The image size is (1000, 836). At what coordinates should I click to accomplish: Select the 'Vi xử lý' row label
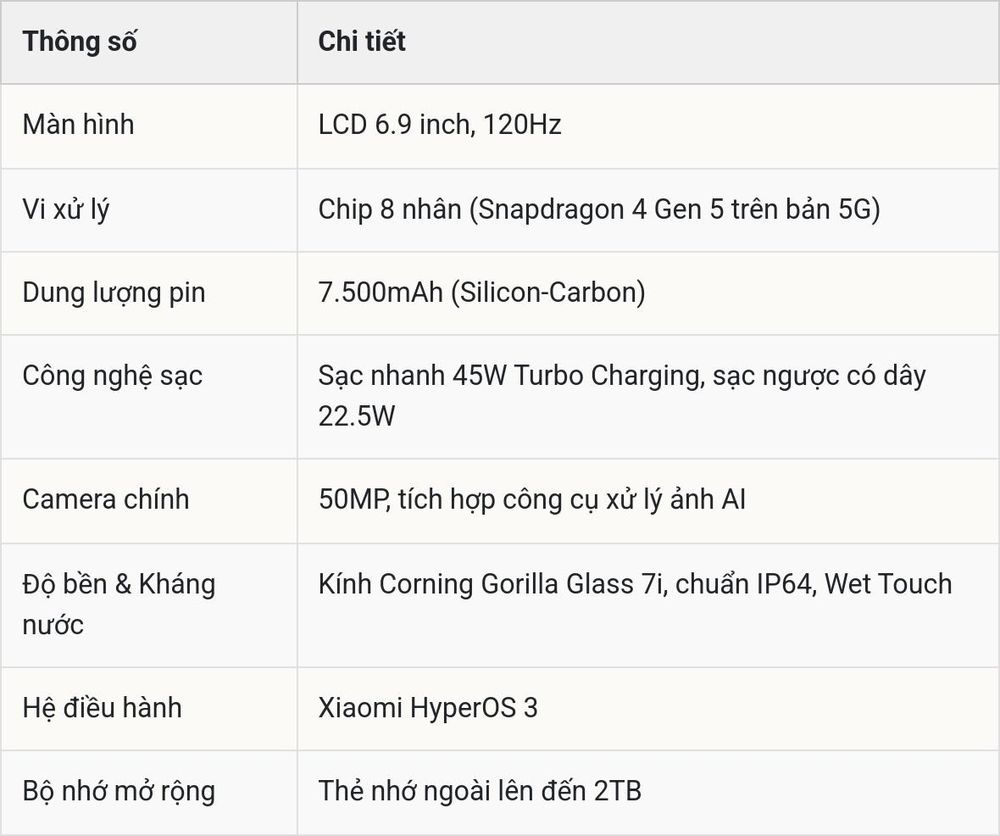pos(66,210)
